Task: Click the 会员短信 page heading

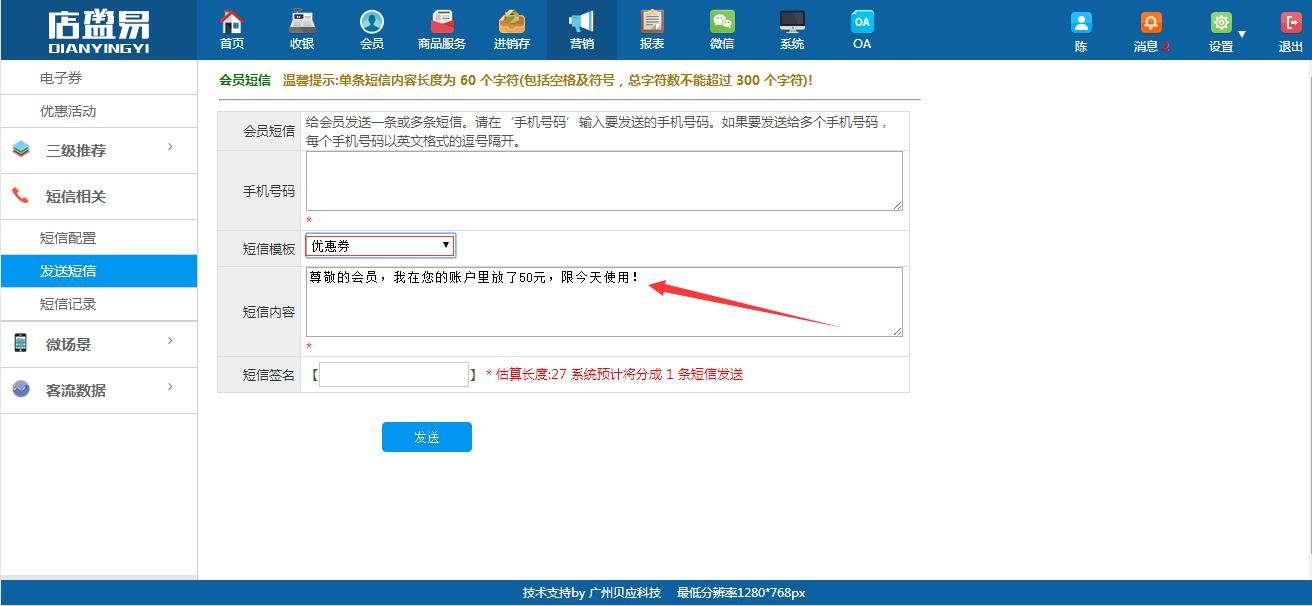Action: click(x=245, y=80)
